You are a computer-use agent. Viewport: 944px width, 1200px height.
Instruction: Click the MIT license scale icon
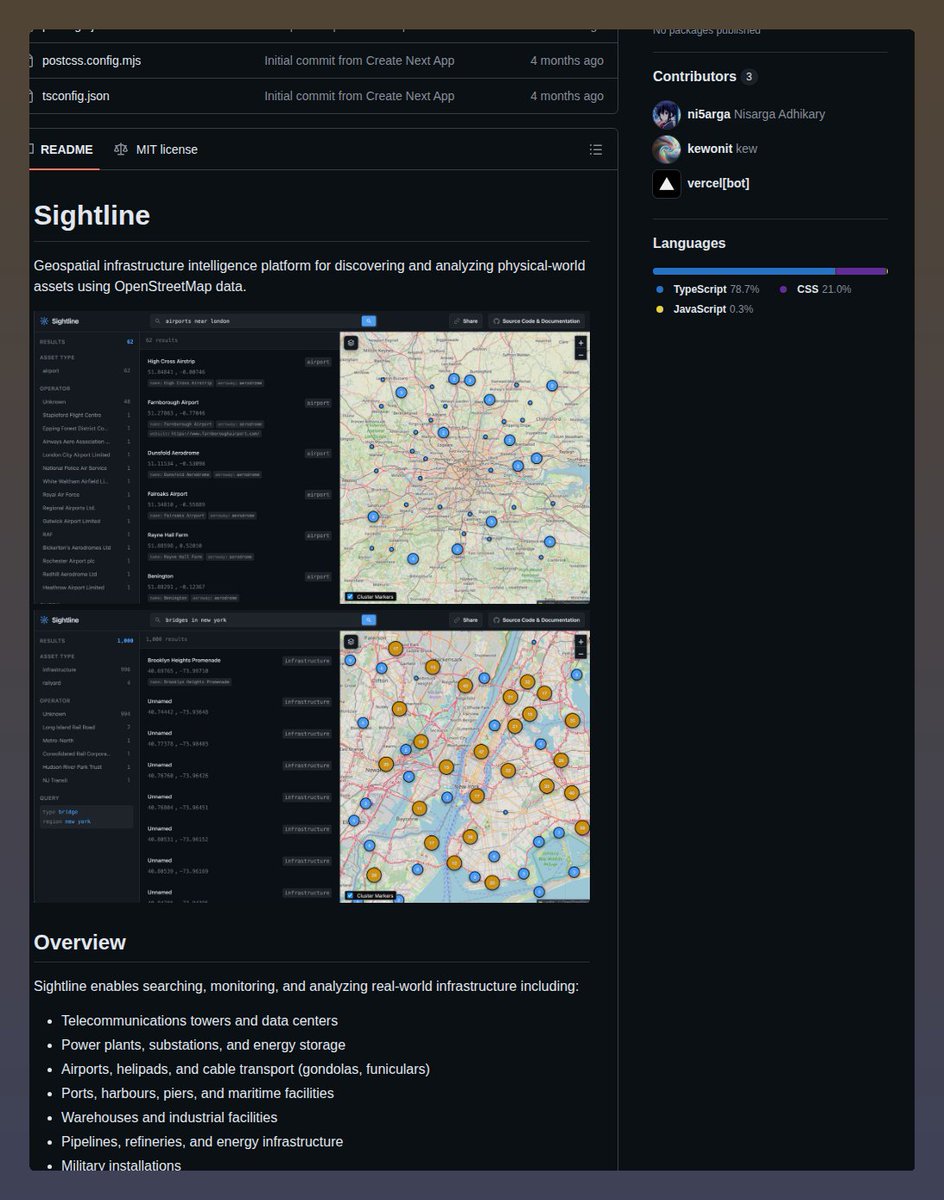click(x=121, y=149)
